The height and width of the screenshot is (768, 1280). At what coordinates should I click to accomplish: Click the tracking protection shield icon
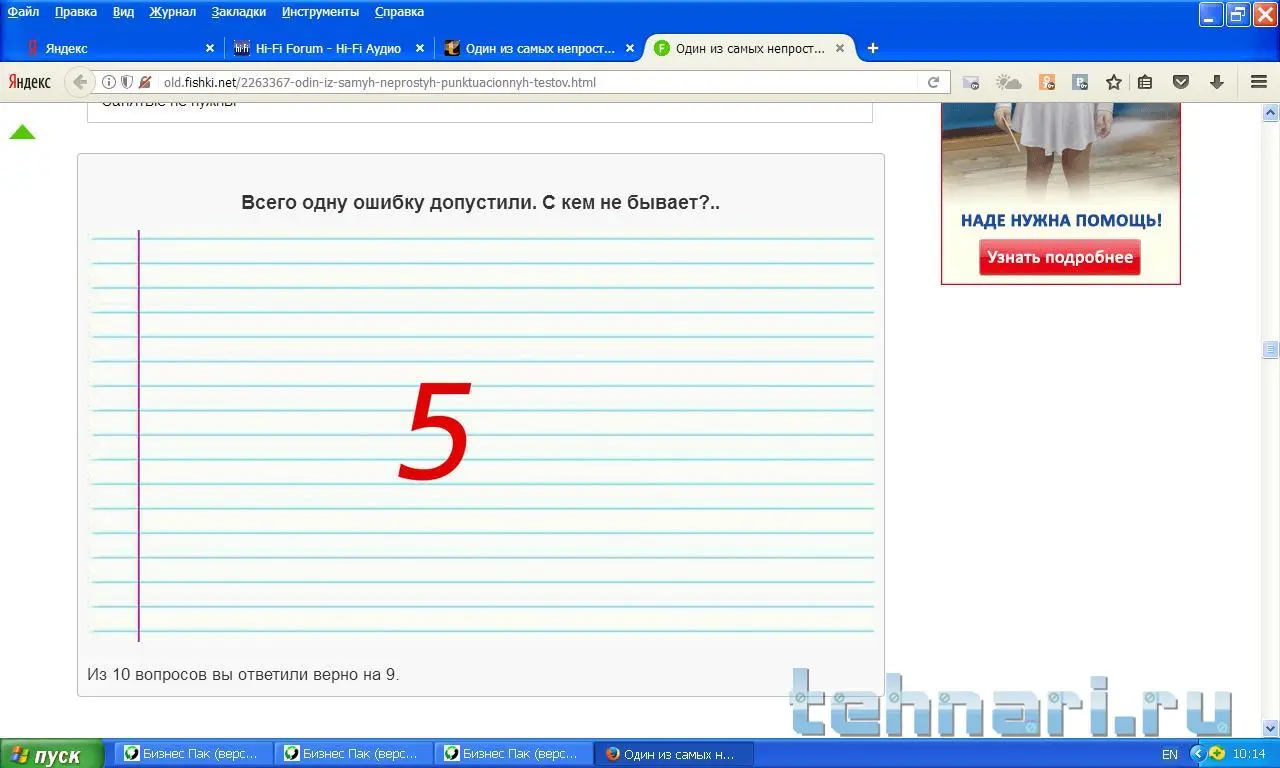pyautogui.click(x=127, y=82)
